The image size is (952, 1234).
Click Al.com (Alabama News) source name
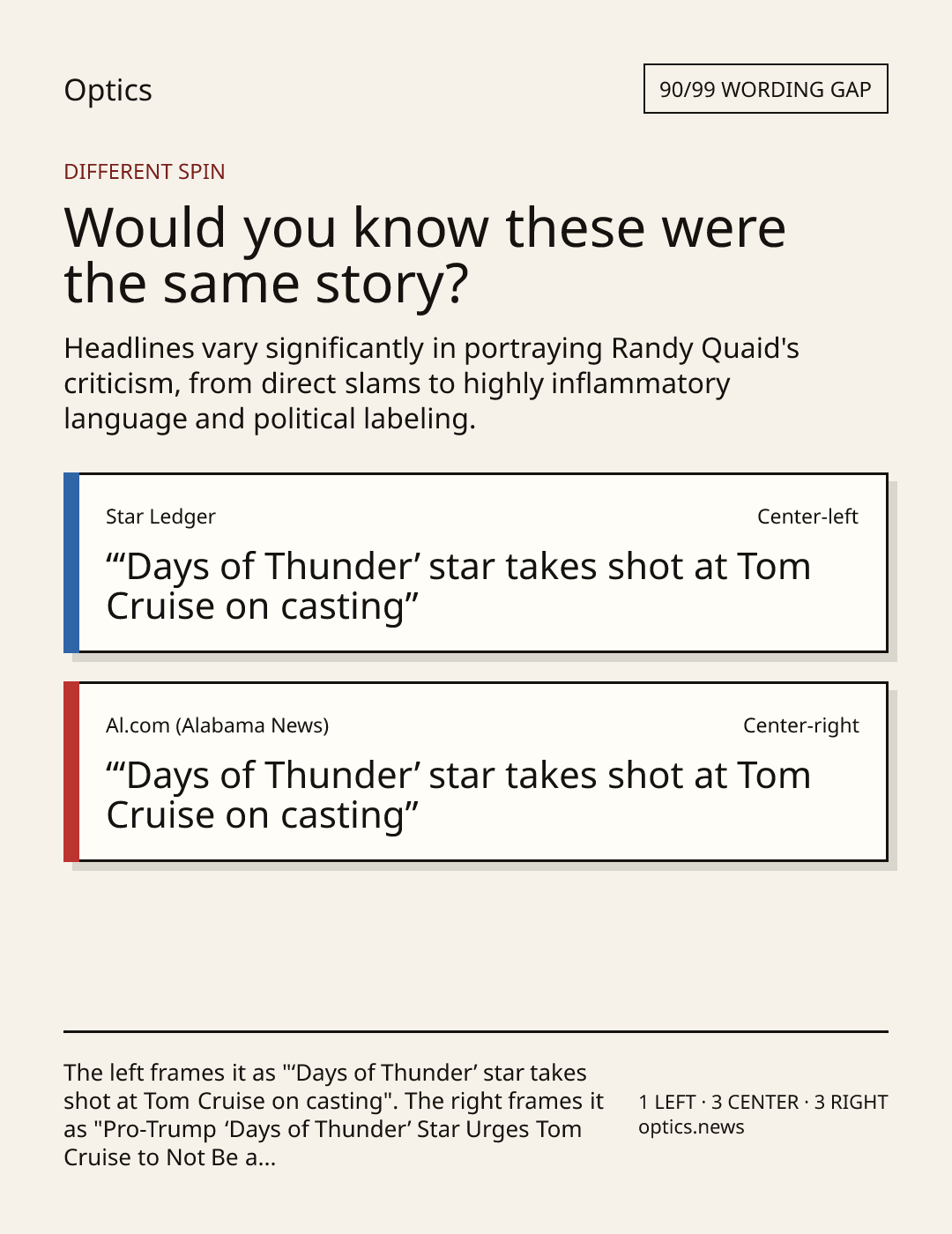(217, 725)
